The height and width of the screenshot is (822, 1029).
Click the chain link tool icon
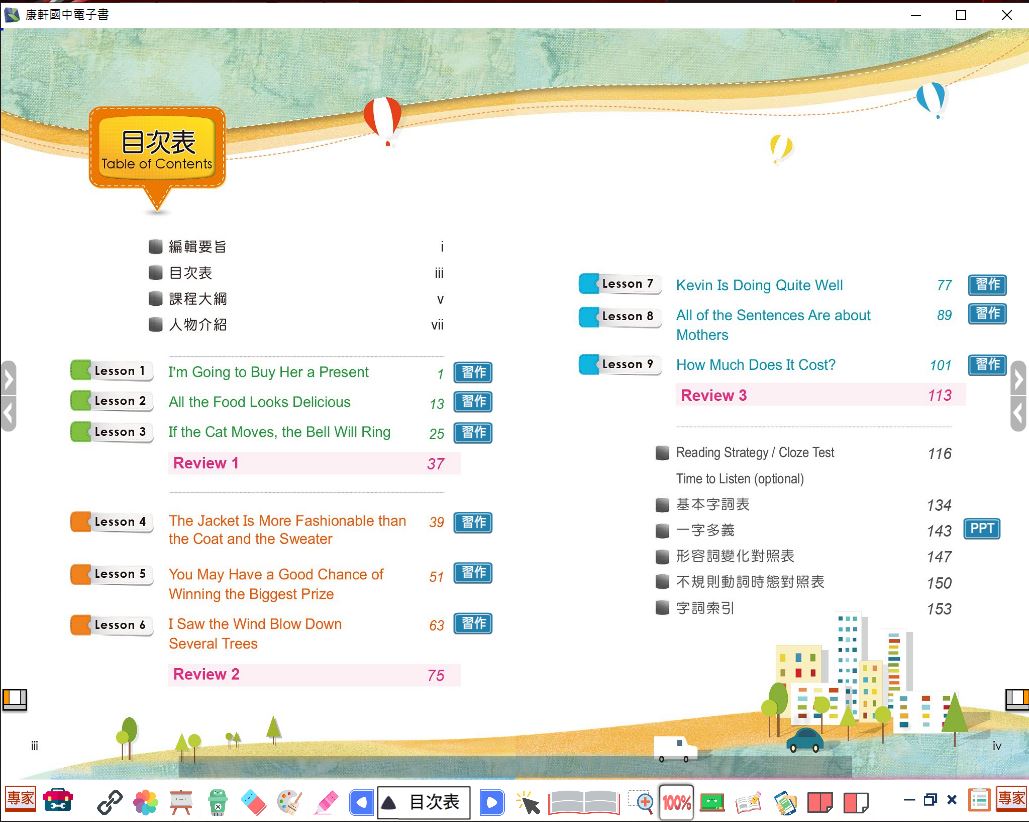pos(109,801)
